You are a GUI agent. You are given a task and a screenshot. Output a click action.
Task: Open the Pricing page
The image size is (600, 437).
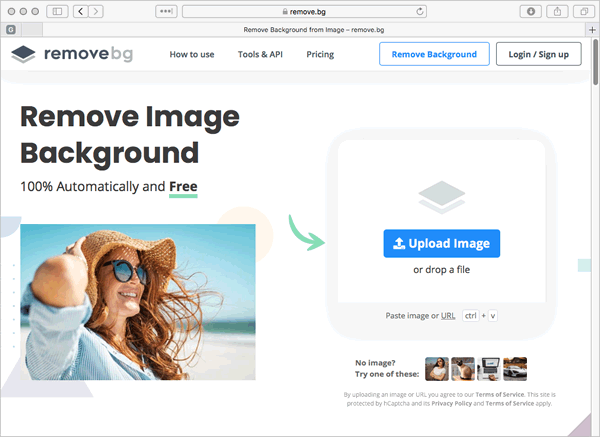point(320,54)
